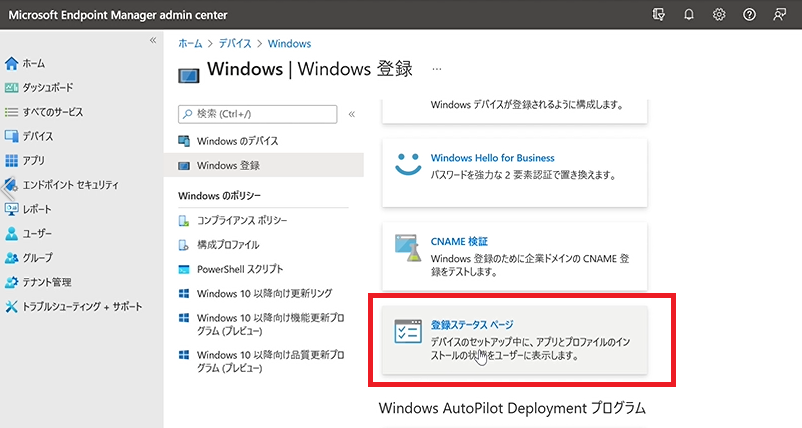Click the help question mark icon
Screen dimensions: 802x428
(x=749, y=15)
